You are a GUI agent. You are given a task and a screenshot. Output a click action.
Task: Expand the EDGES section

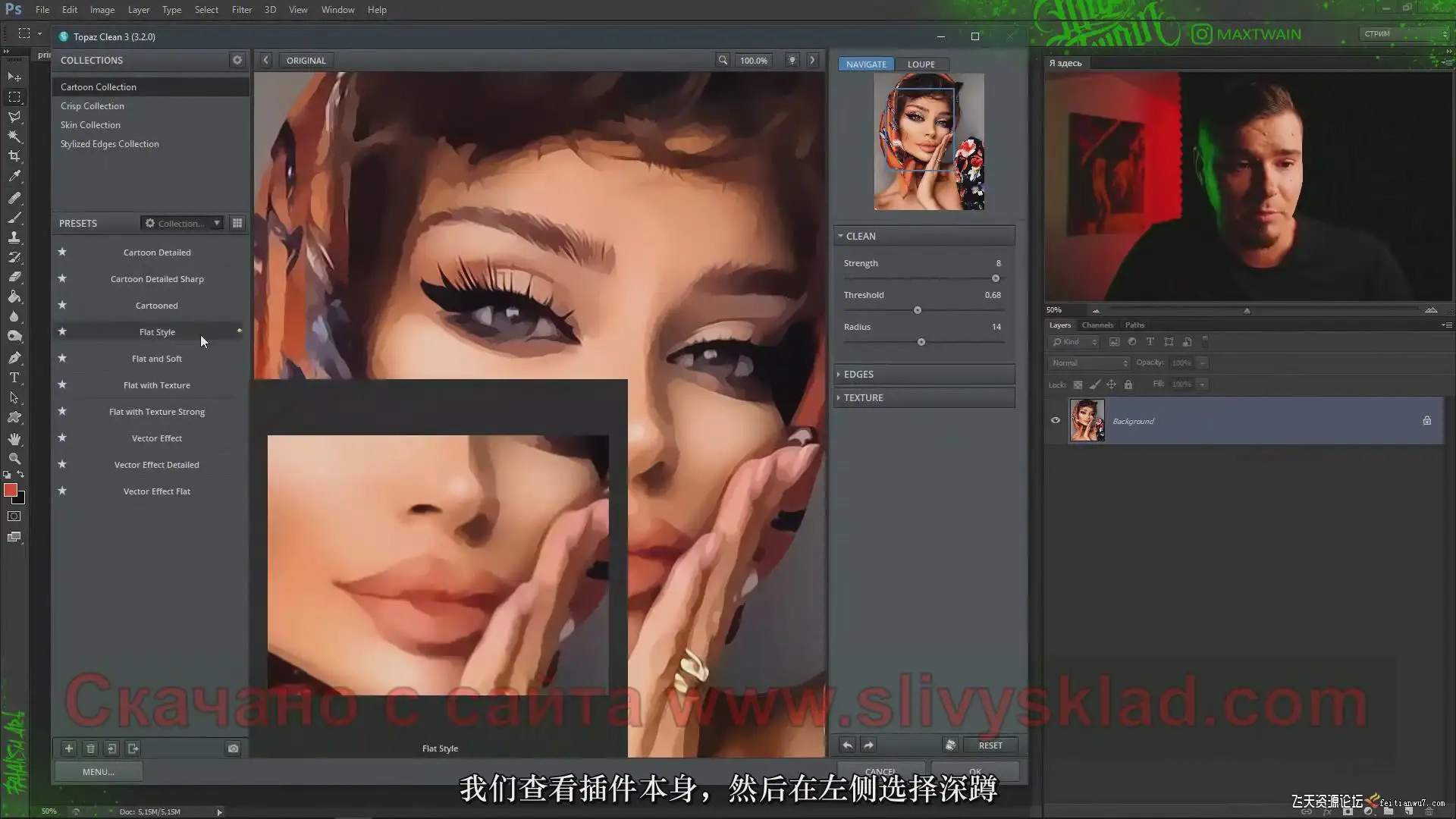[x=858, y=375]
